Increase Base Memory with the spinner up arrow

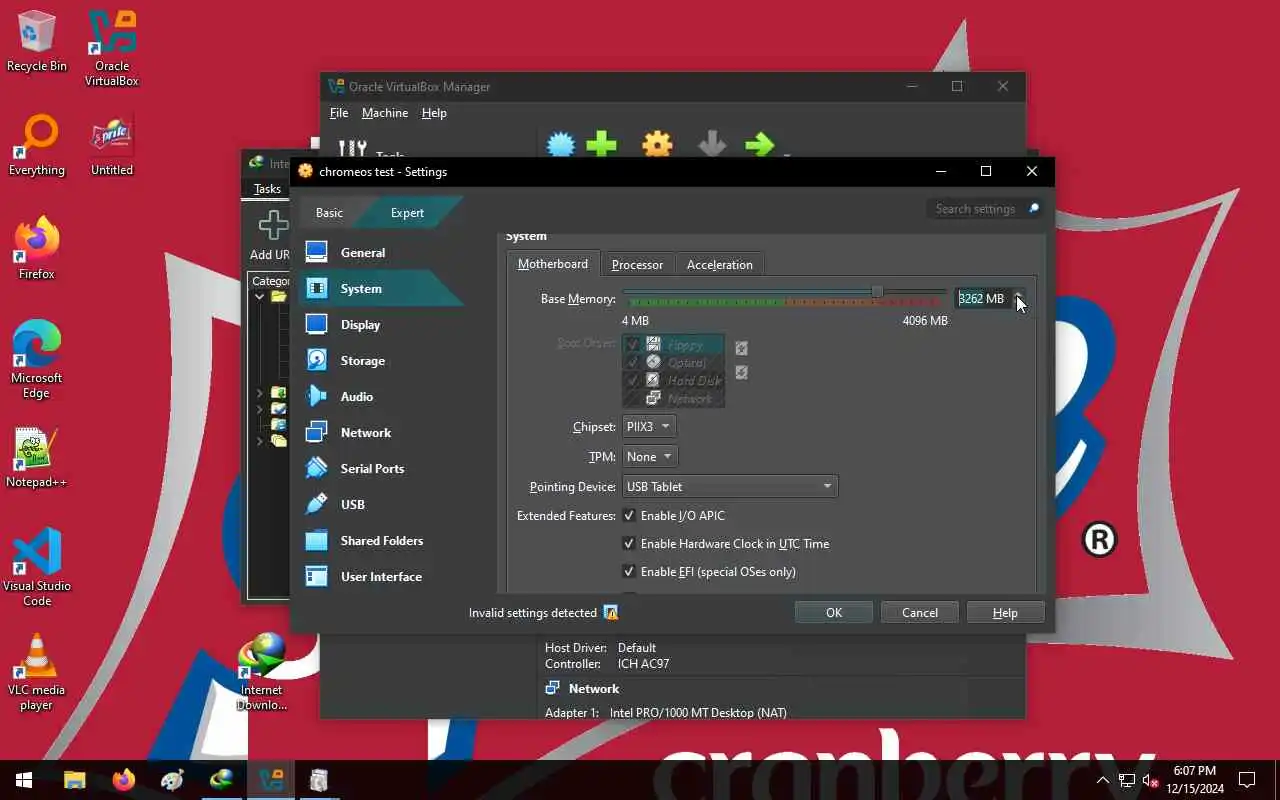coord(1018,294)
